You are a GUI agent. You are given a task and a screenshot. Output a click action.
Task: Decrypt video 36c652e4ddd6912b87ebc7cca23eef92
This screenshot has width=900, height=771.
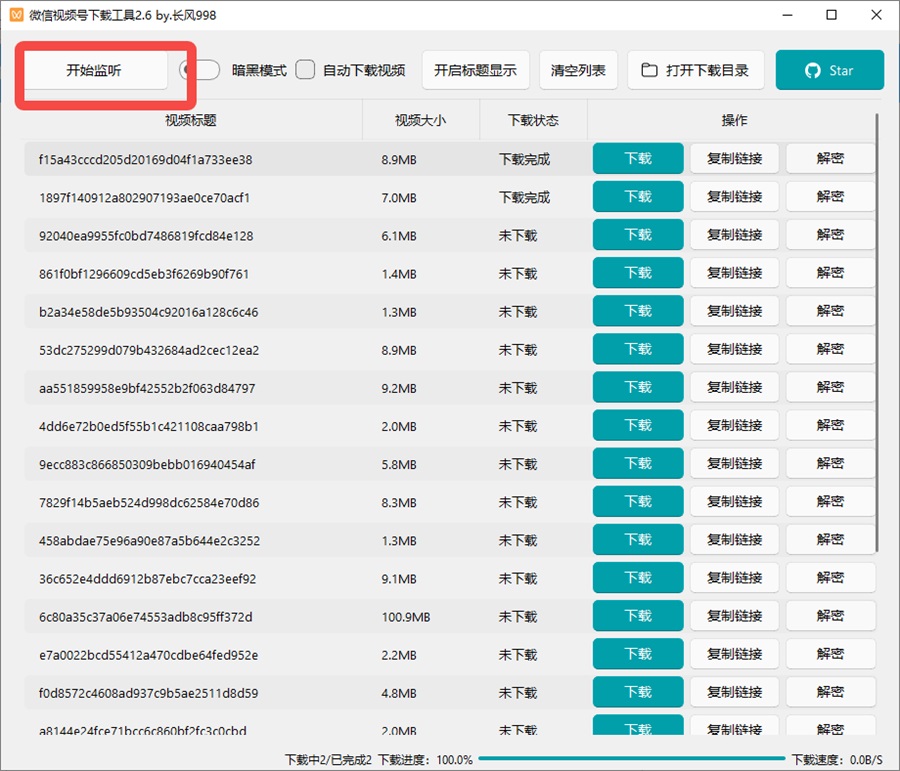tap(830, 578)
